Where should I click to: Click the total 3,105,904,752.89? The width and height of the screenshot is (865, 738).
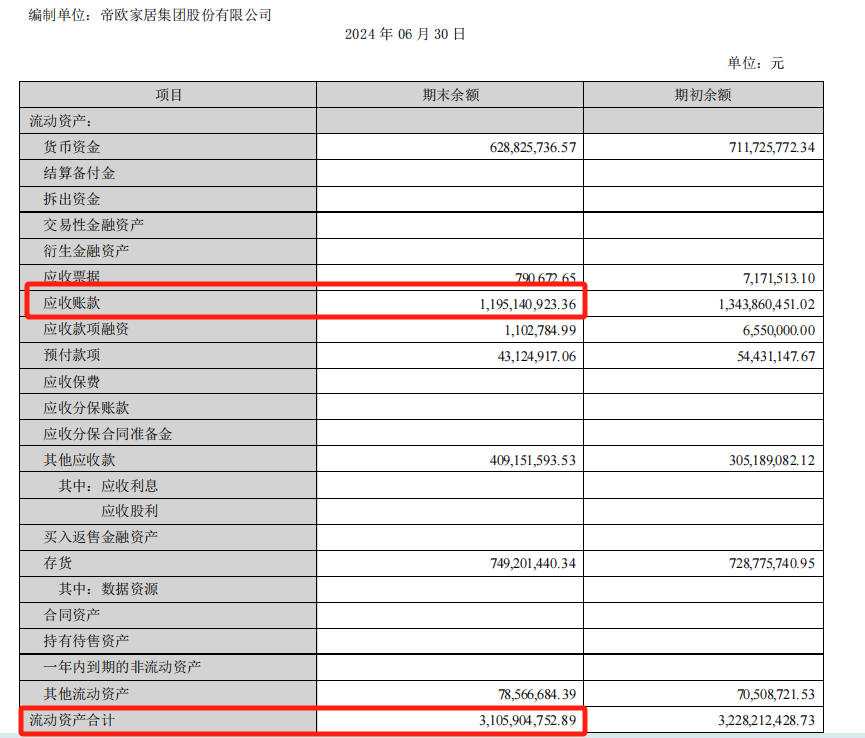(528, 721)
